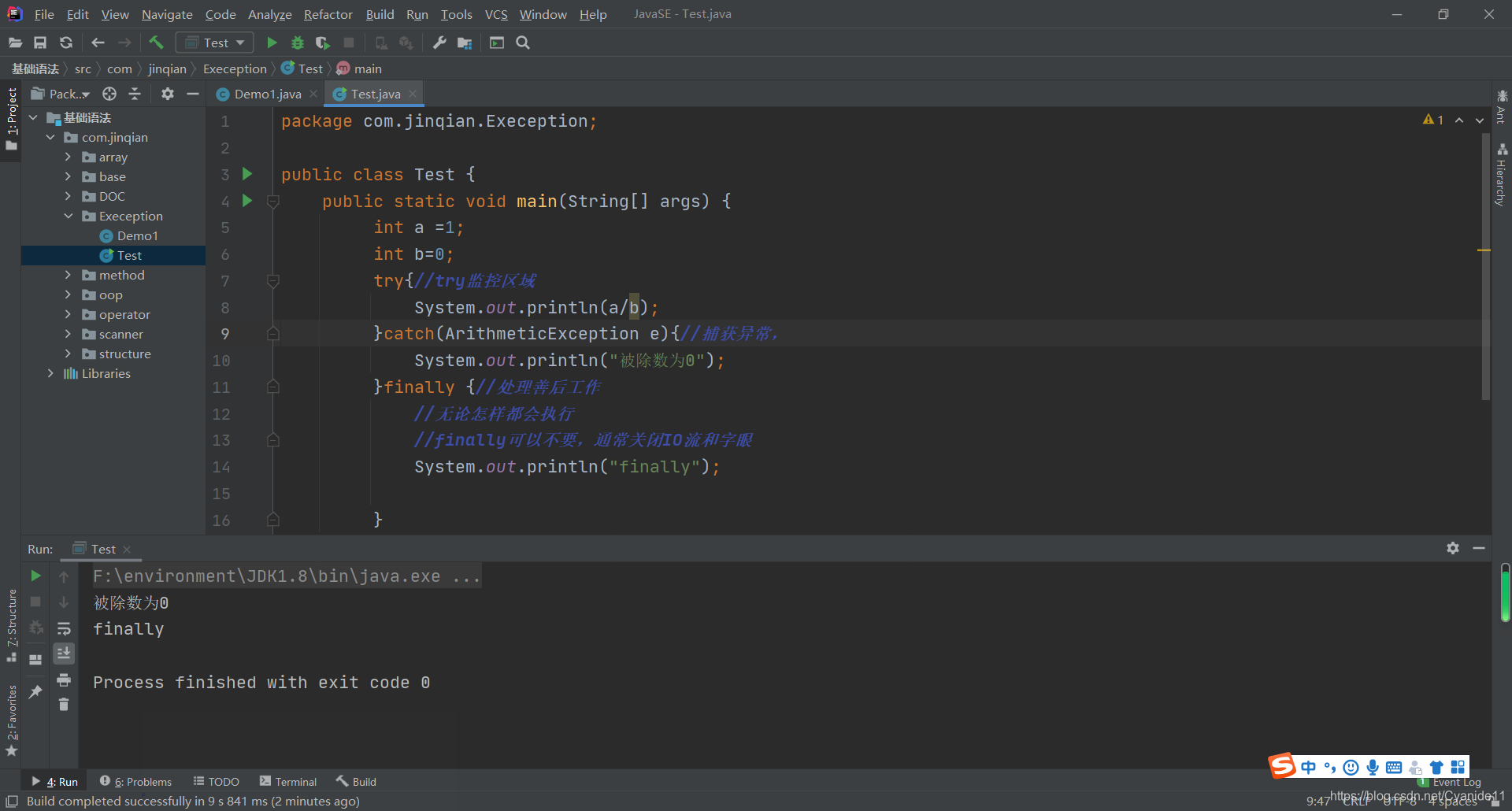Image resolution: width=1512 pixels, height=811 pixels.
Task: Toggle Hierarchy panel on right edge
Action: (1501, 175)
